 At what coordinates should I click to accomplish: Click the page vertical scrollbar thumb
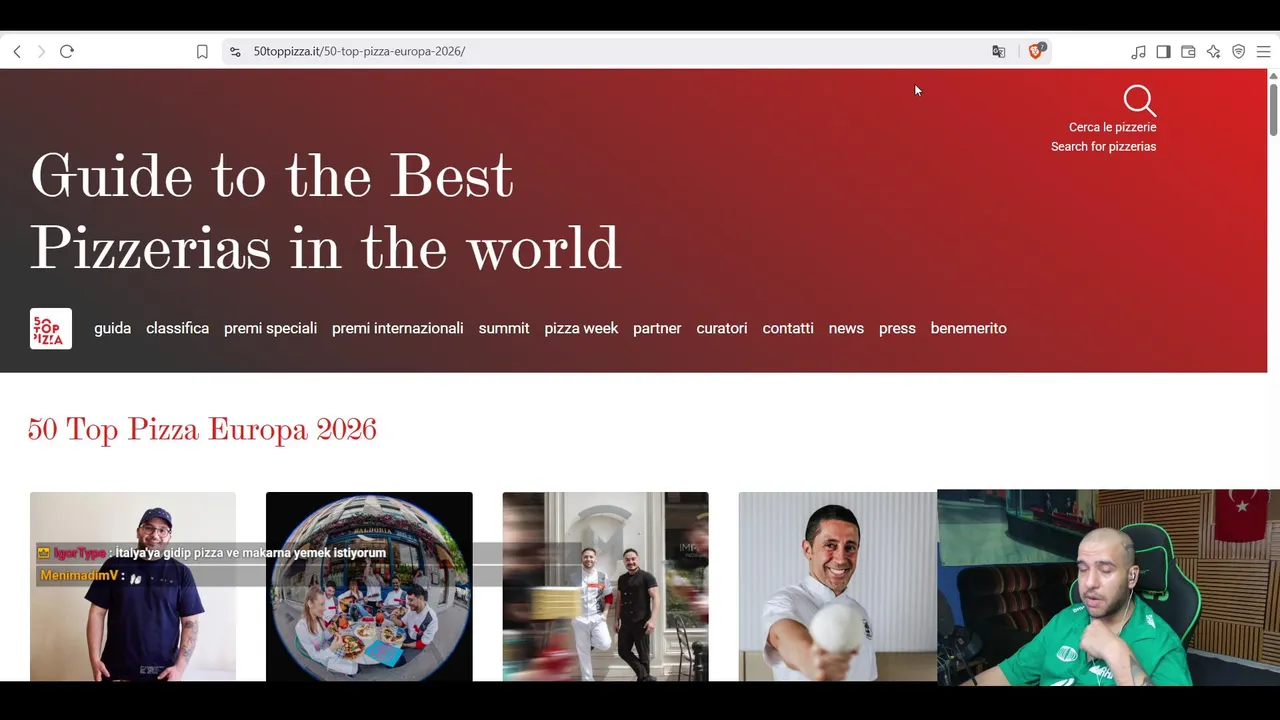click(1273, 108)
